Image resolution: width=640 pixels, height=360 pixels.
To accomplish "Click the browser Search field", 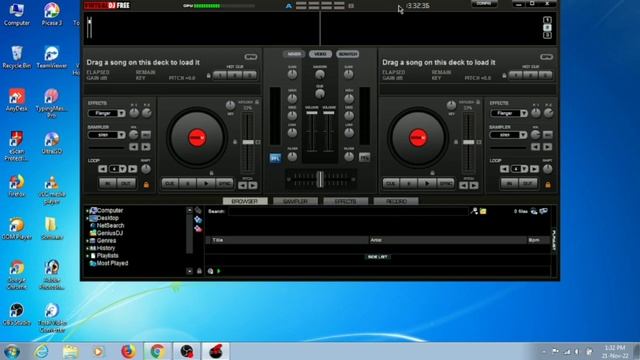I will (348, 211).
